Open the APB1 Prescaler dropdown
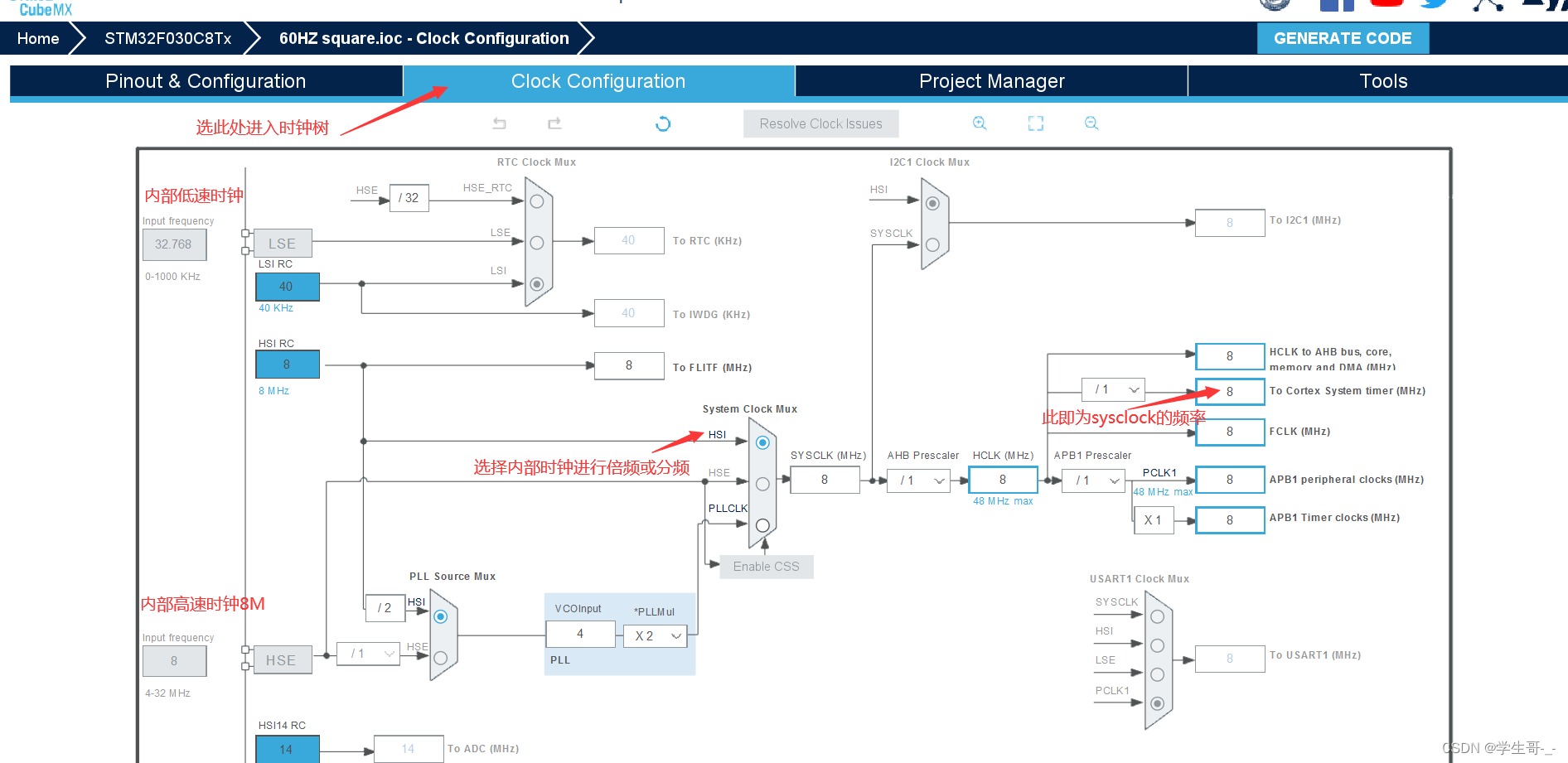 [x=1094, y=480]
